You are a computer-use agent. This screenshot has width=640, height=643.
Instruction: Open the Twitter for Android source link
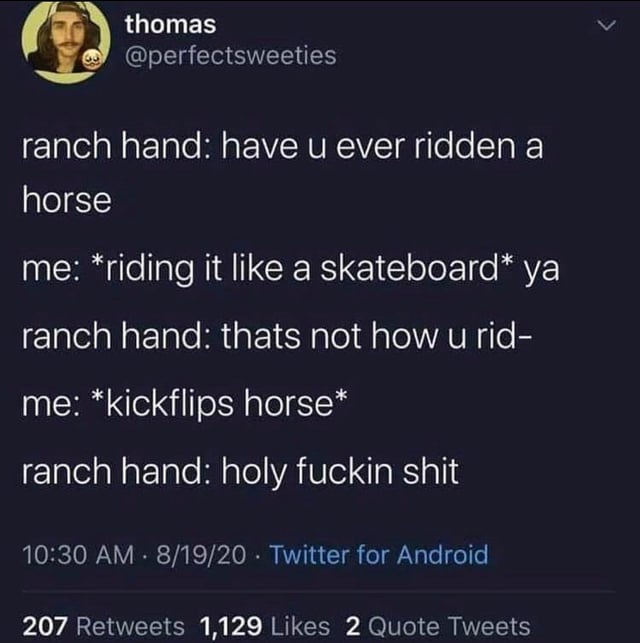(x=379, y=554)
